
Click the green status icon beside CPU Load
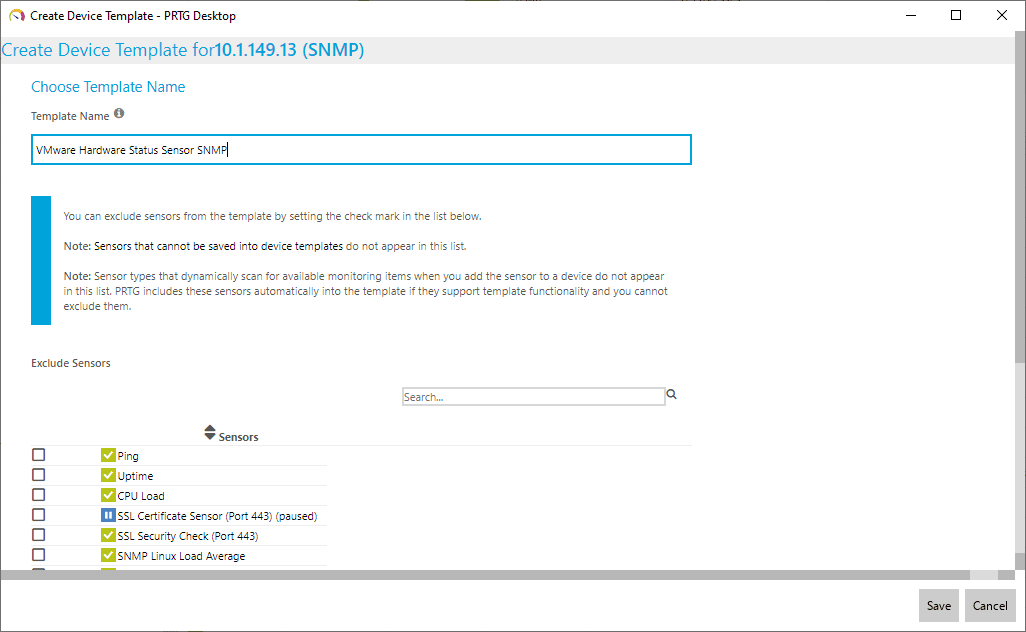coord(108,495)
